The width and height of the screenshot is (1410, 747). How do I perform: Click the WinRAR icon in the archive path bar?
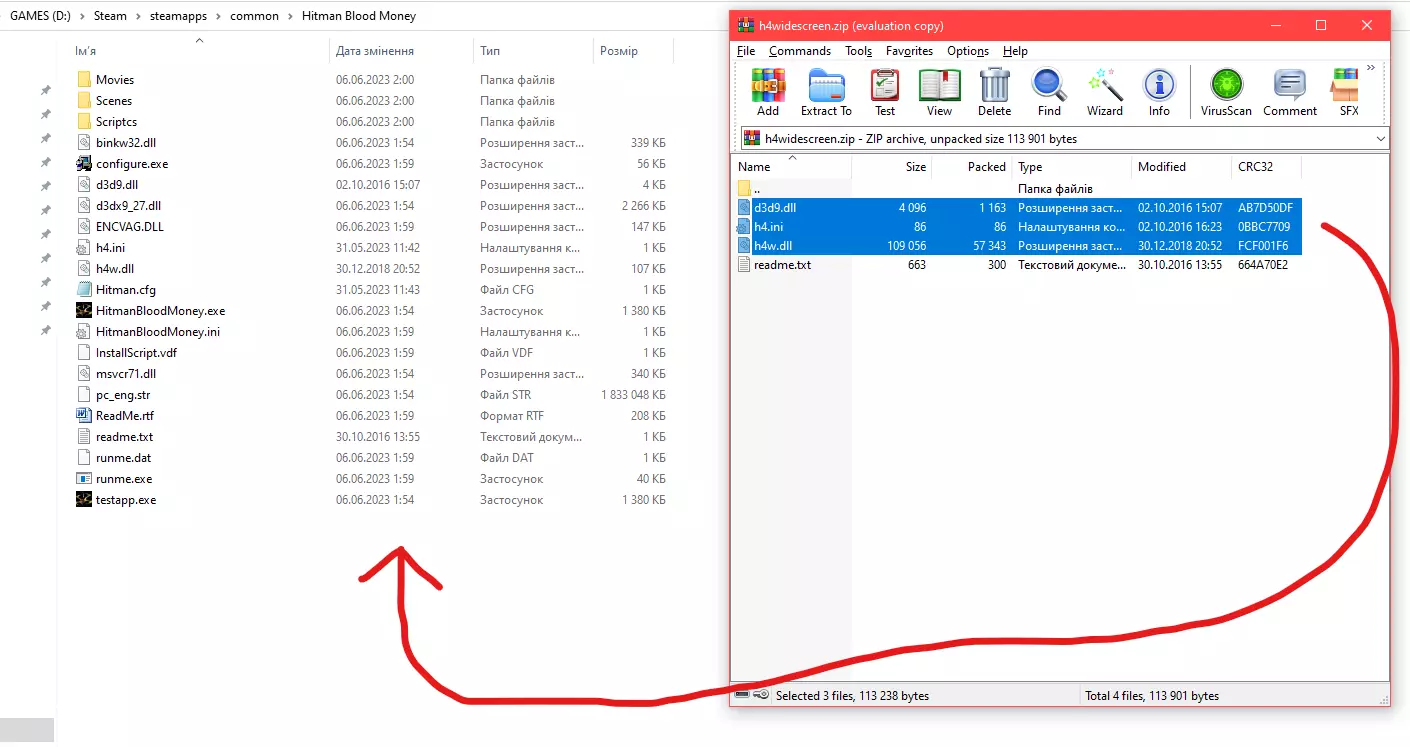point(752,139)
